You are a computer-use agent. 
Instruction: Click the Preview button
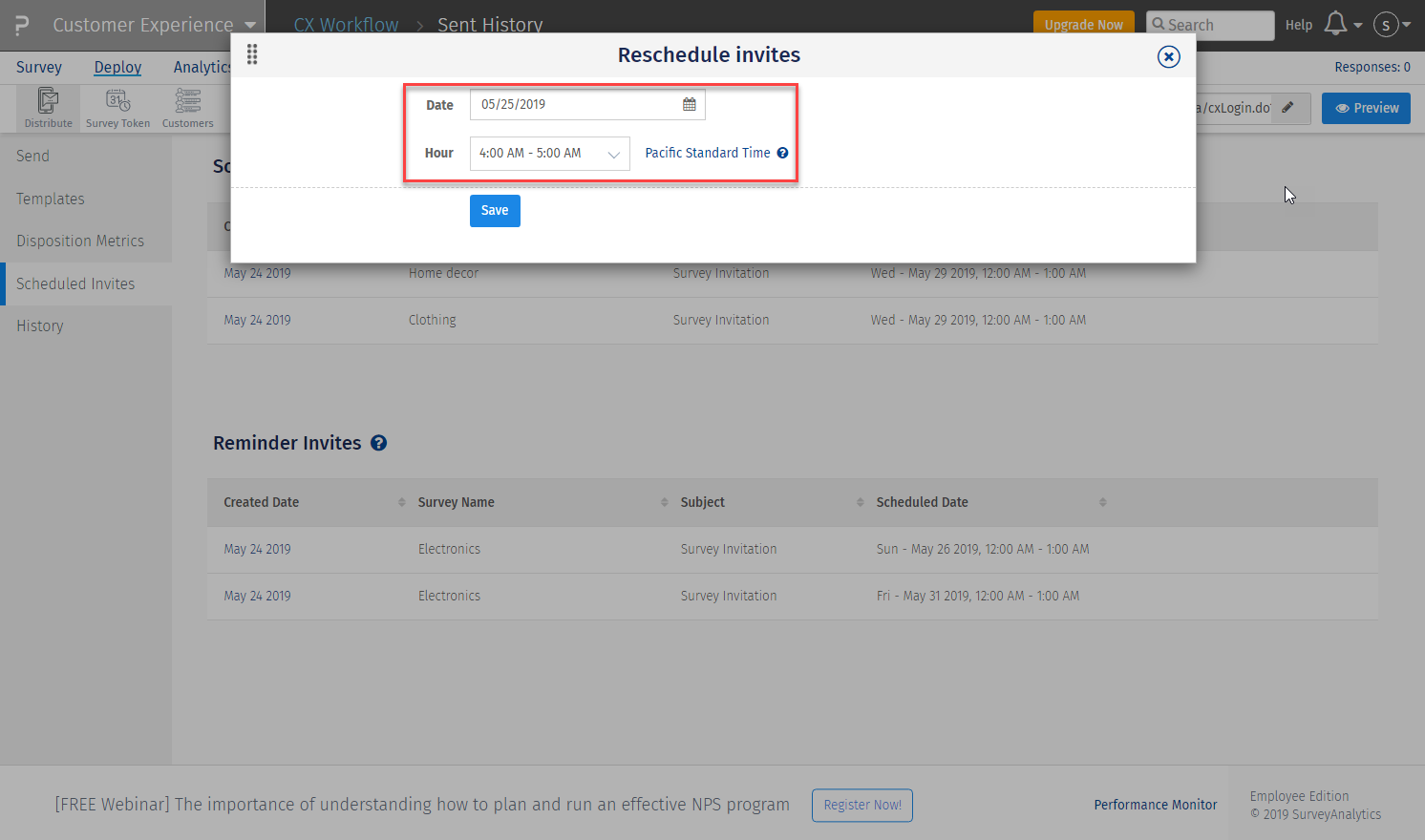coord(1366,108)
